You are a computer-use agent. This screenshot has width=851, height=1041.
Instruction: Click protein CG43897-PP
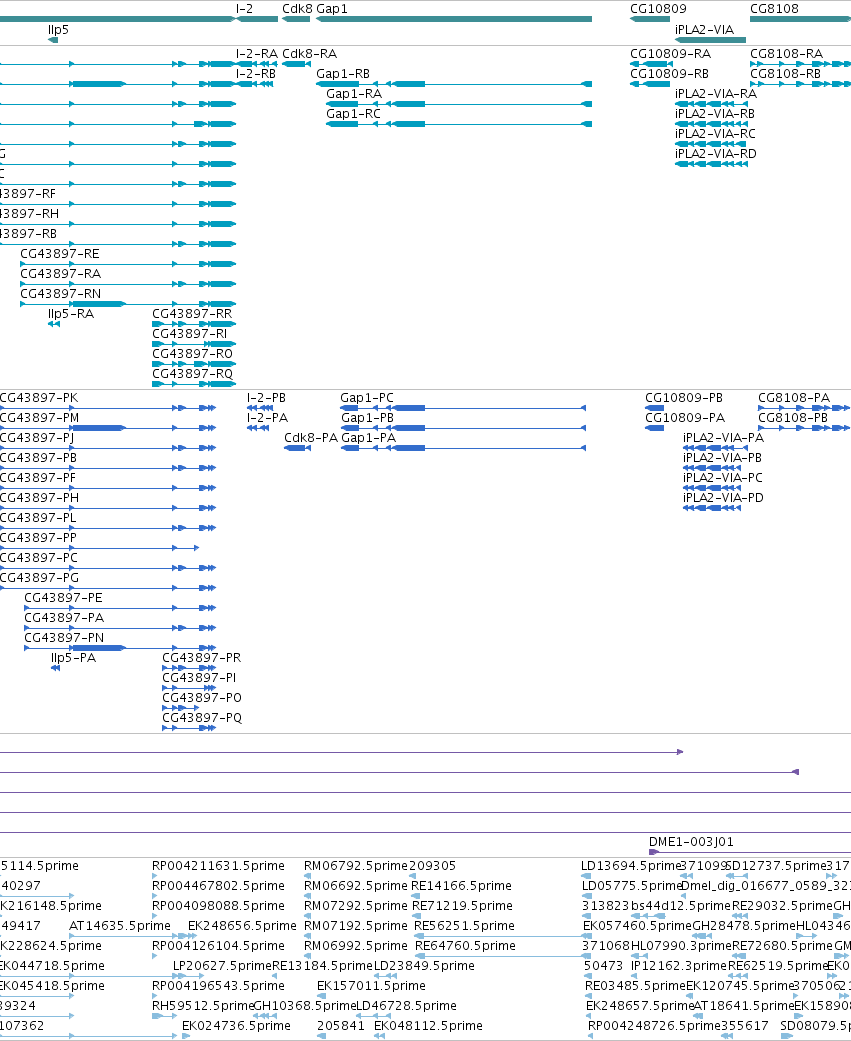point(39,537)
